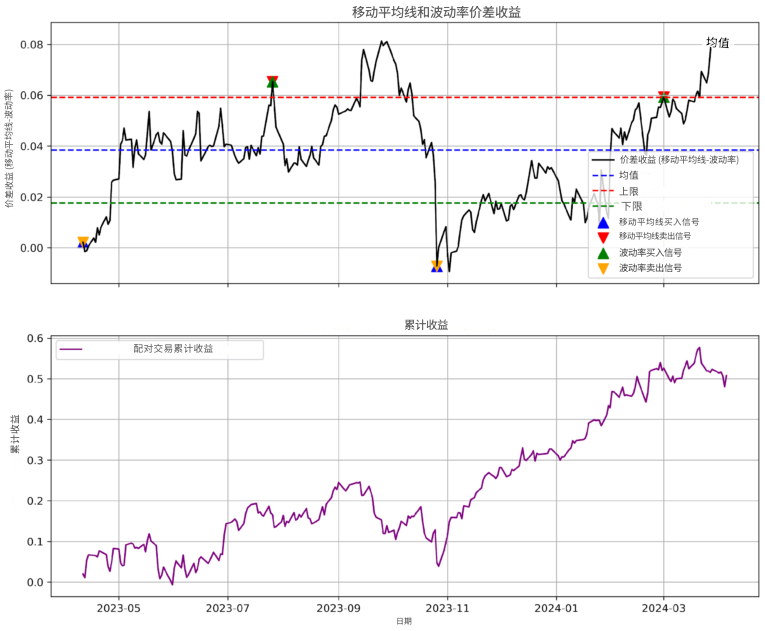Click the red dashed 上限 legend entry
The width and height of the screenshot is (765, 631).
629,191
